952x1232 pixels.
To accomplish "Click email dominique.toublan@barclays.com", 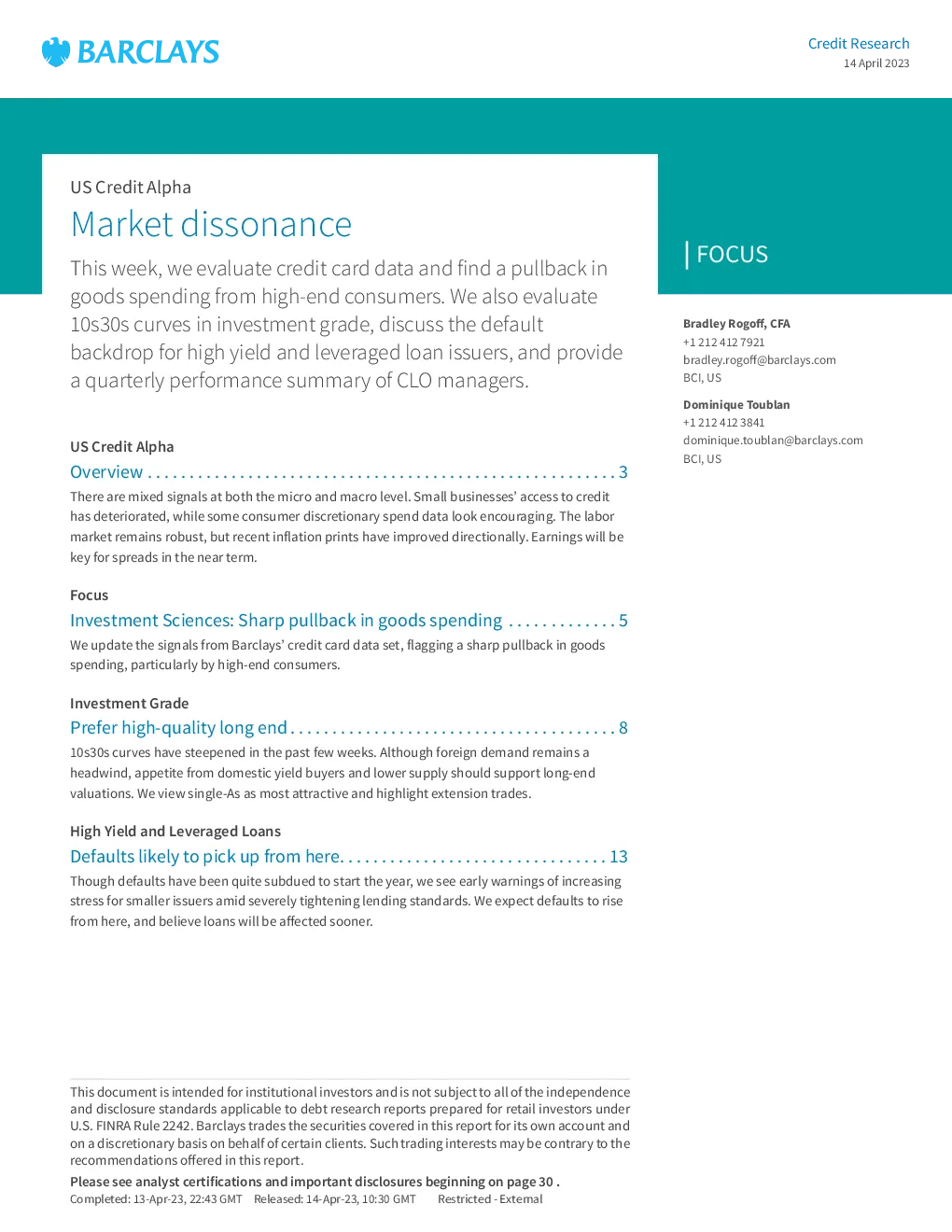I will coord(773,441).
